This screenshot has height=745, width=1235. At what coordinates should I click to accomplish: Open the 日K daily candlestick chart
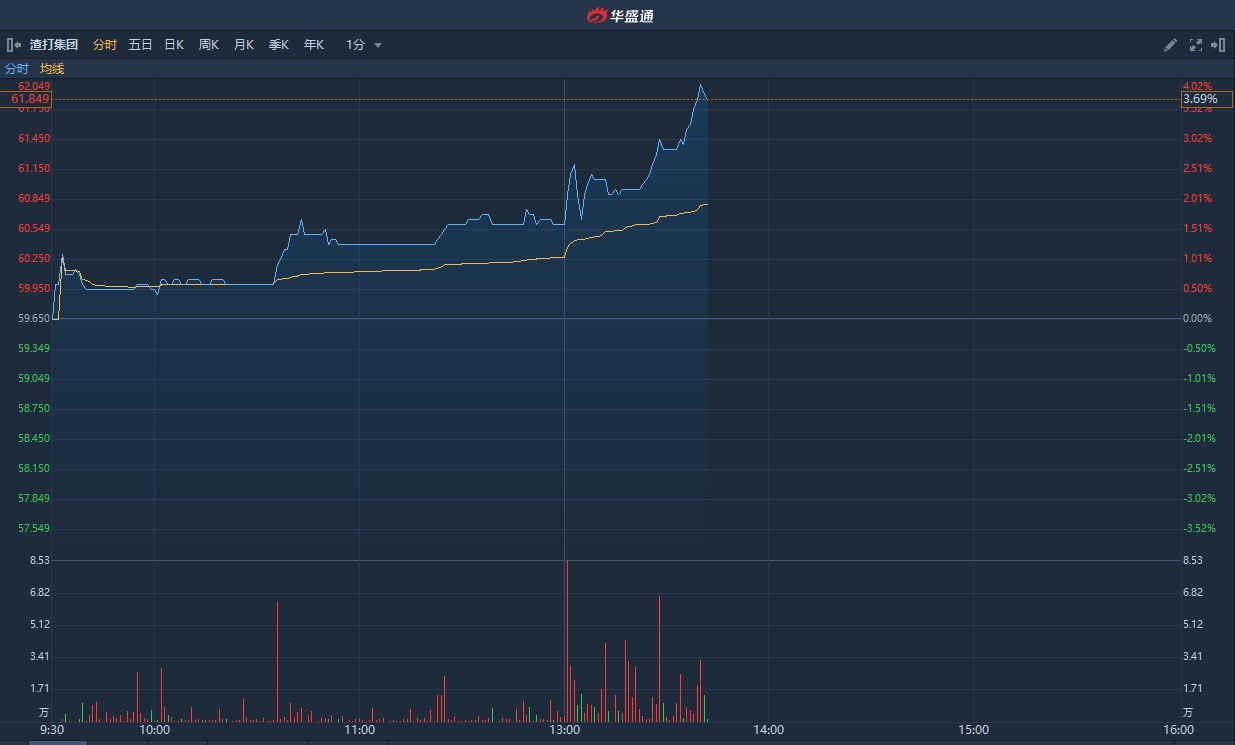point(174,45)
